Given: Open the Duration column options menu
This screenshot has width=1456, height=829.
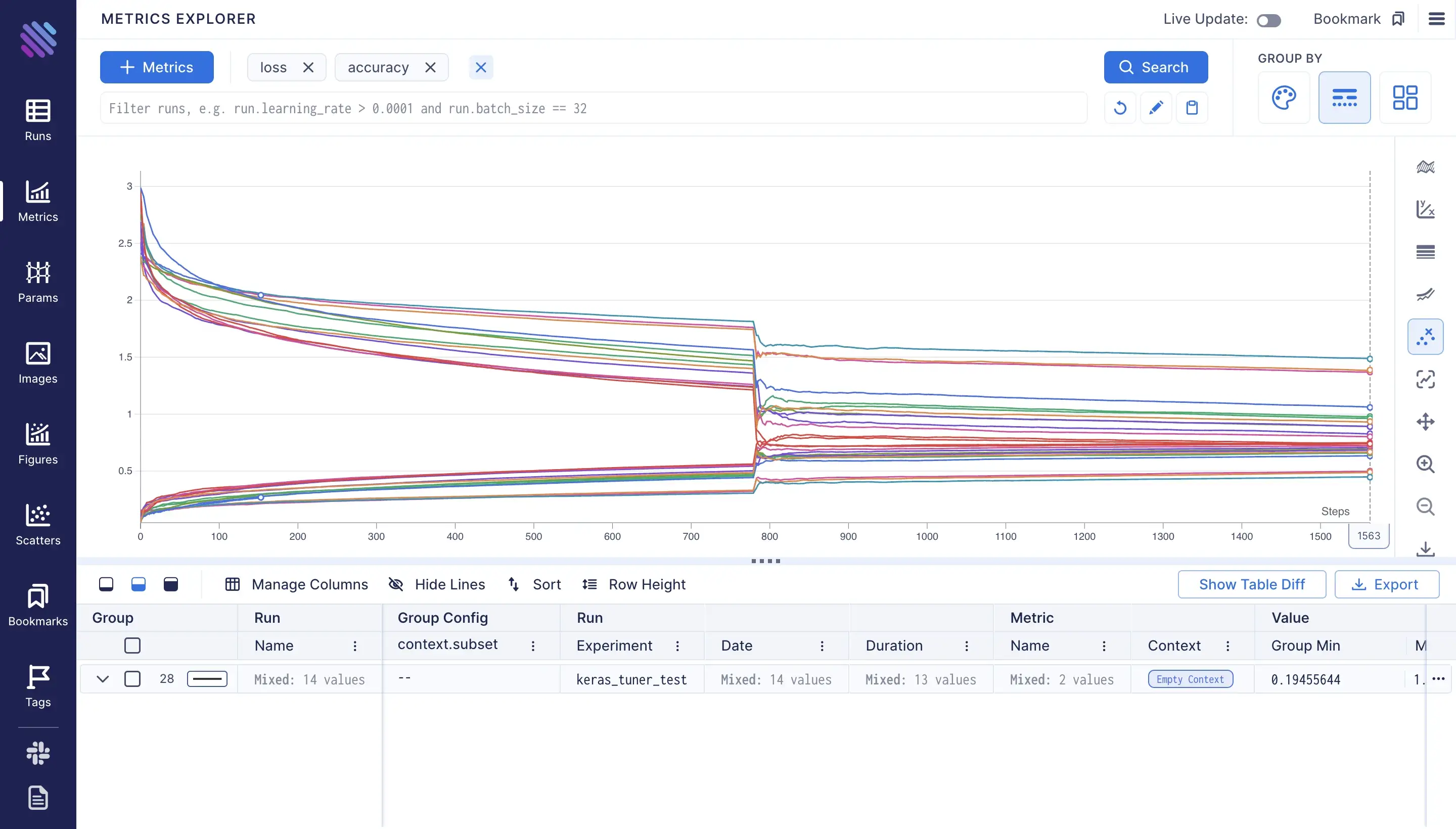Looking at the screenshot, I should 966,646.
